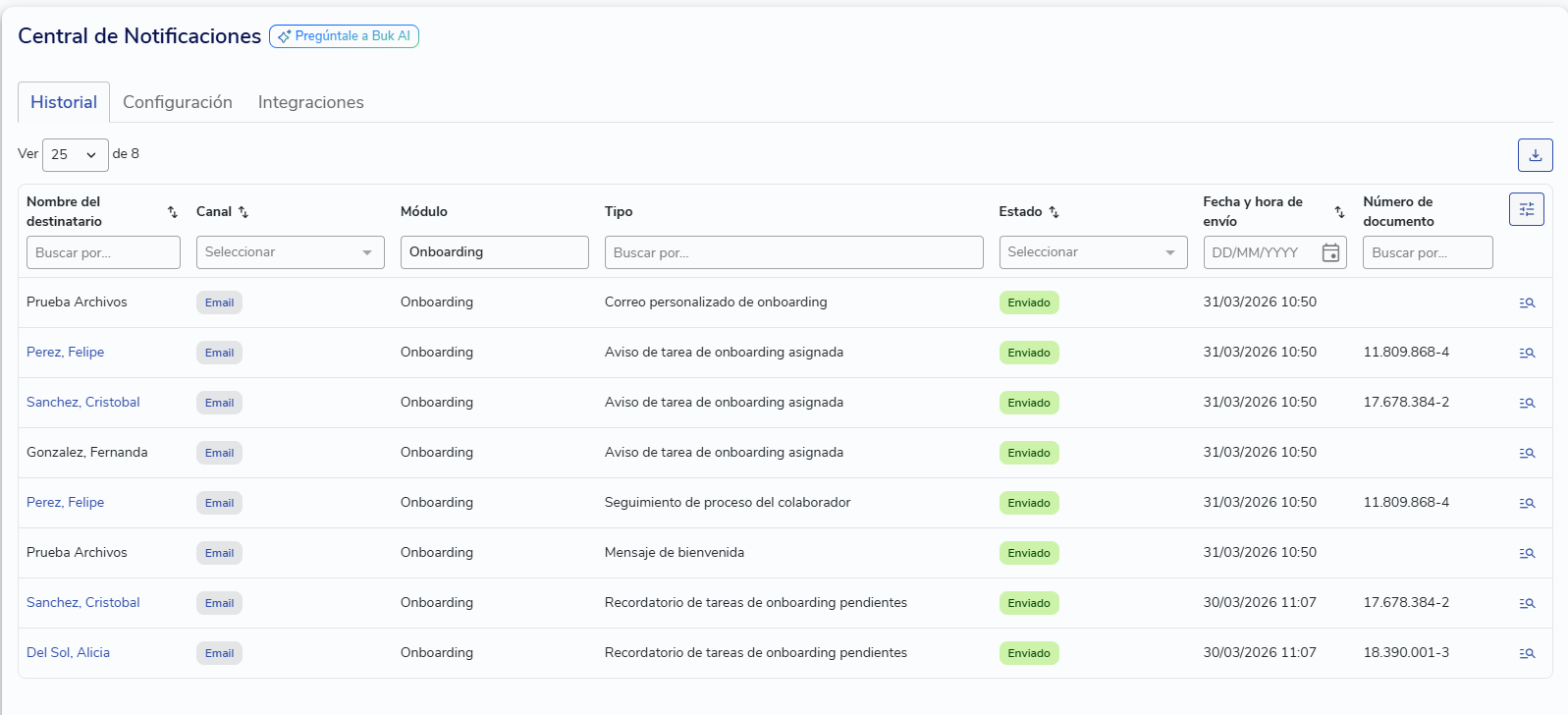Open detail icon for Mensaje de bienvenida row
Image resolution: width=1568 pixels, height=715 pixels.
click(1527, 553)
